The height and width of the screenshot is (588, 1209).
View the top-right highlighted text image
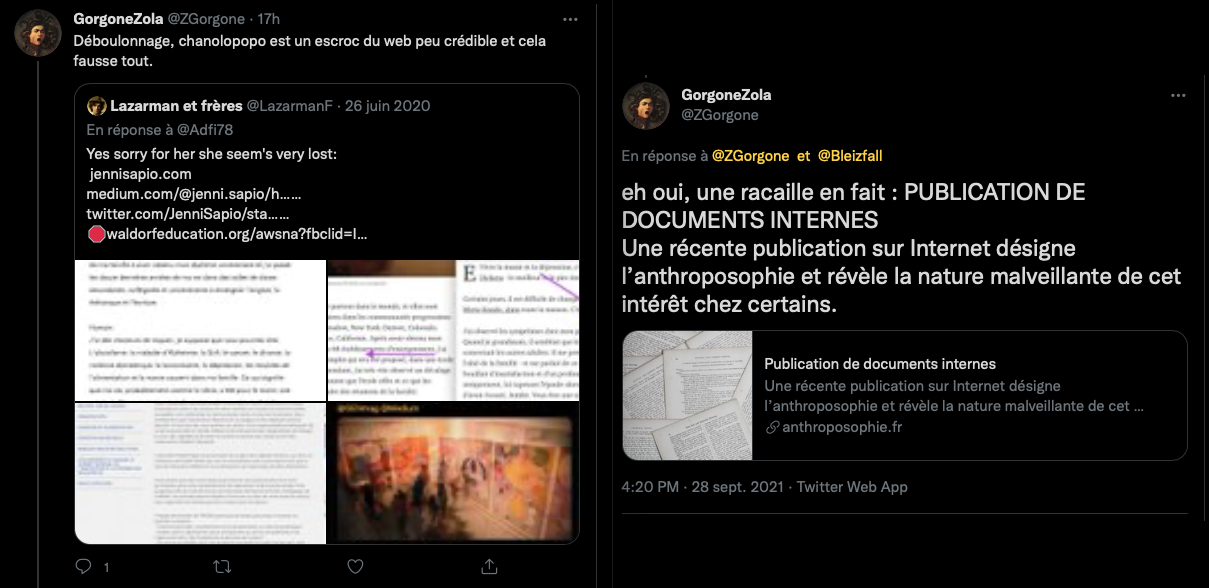(x=454, y=330)
